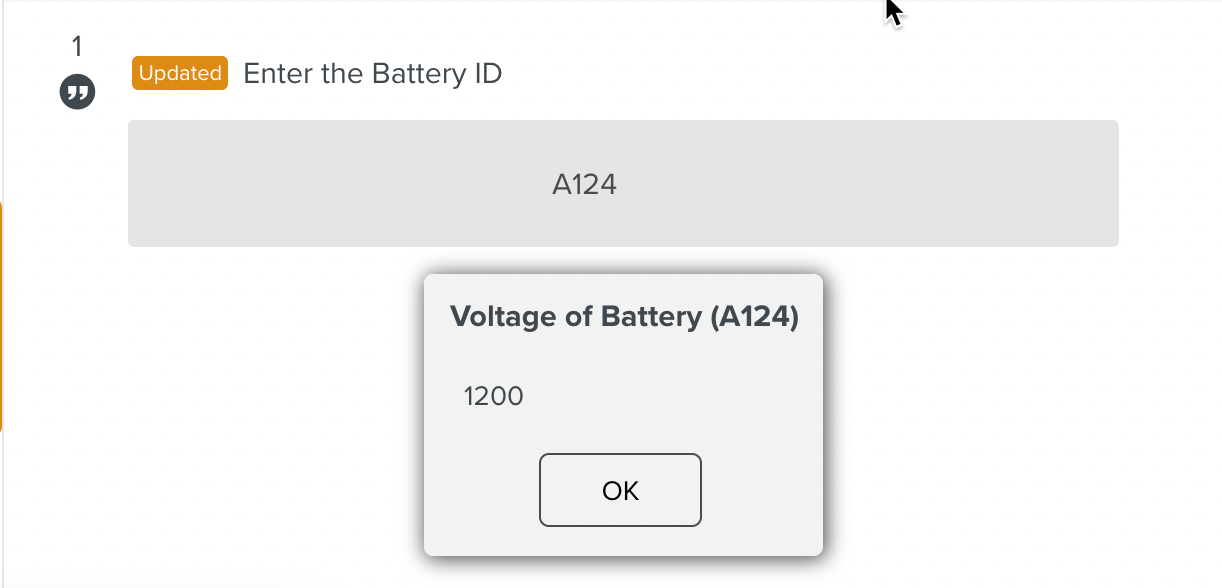
Task: Click the orange Updated badge
Action: click(180, 73)
